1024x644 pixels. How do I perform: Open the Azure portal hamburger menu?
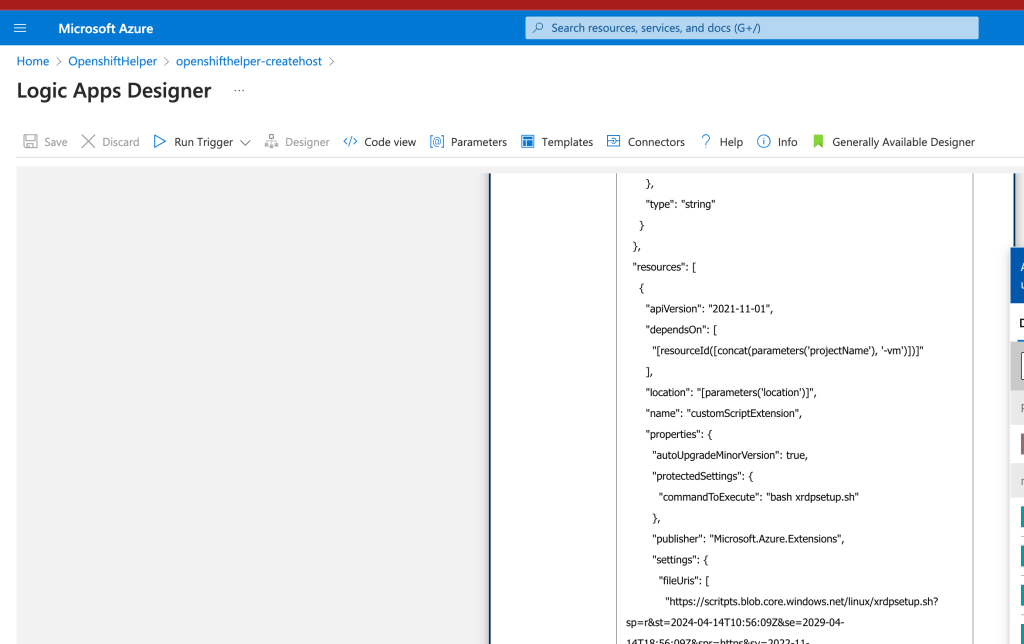point(20,28)
